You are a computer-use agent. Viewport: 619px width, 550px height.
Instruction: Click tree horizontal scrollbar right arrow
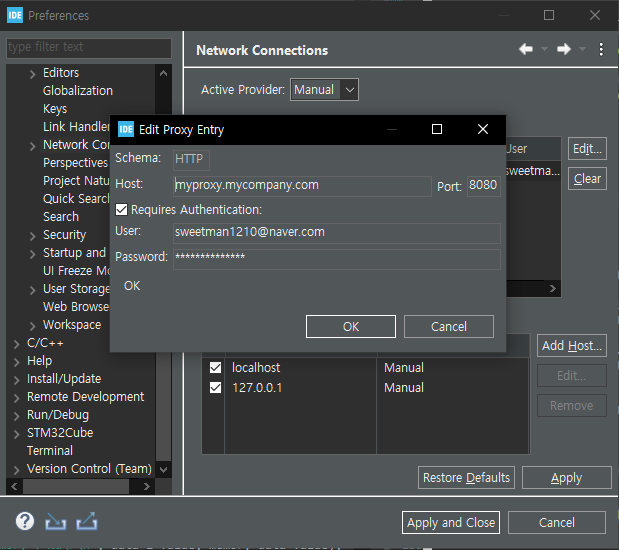(147, 486)
